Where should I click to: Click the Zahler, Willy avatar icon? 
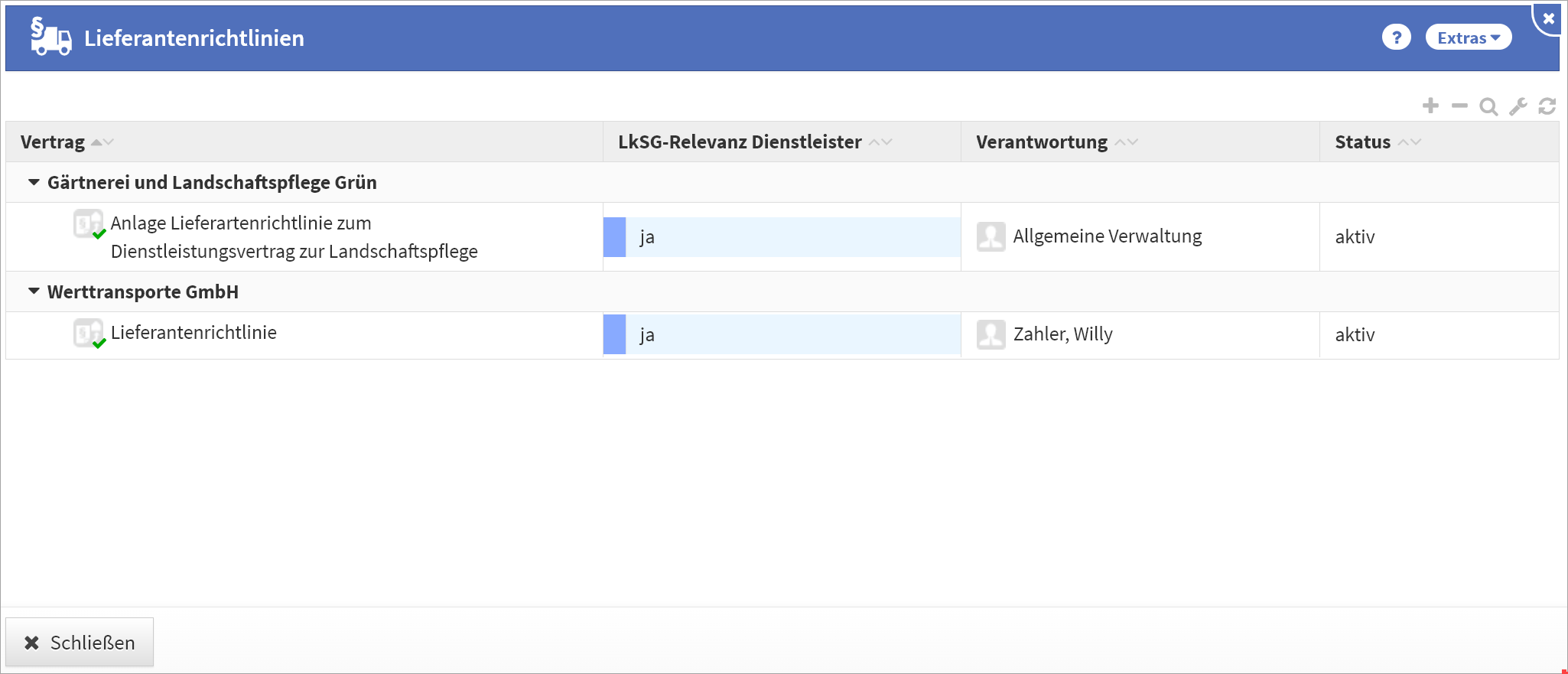[x=991, y=334]
